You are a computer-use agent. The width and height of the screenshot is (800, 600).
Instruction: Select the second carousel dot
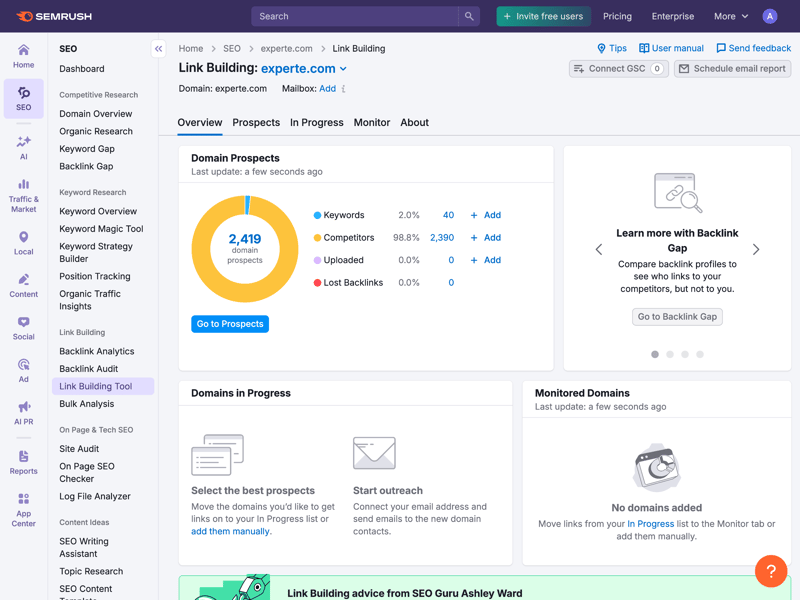670,354
